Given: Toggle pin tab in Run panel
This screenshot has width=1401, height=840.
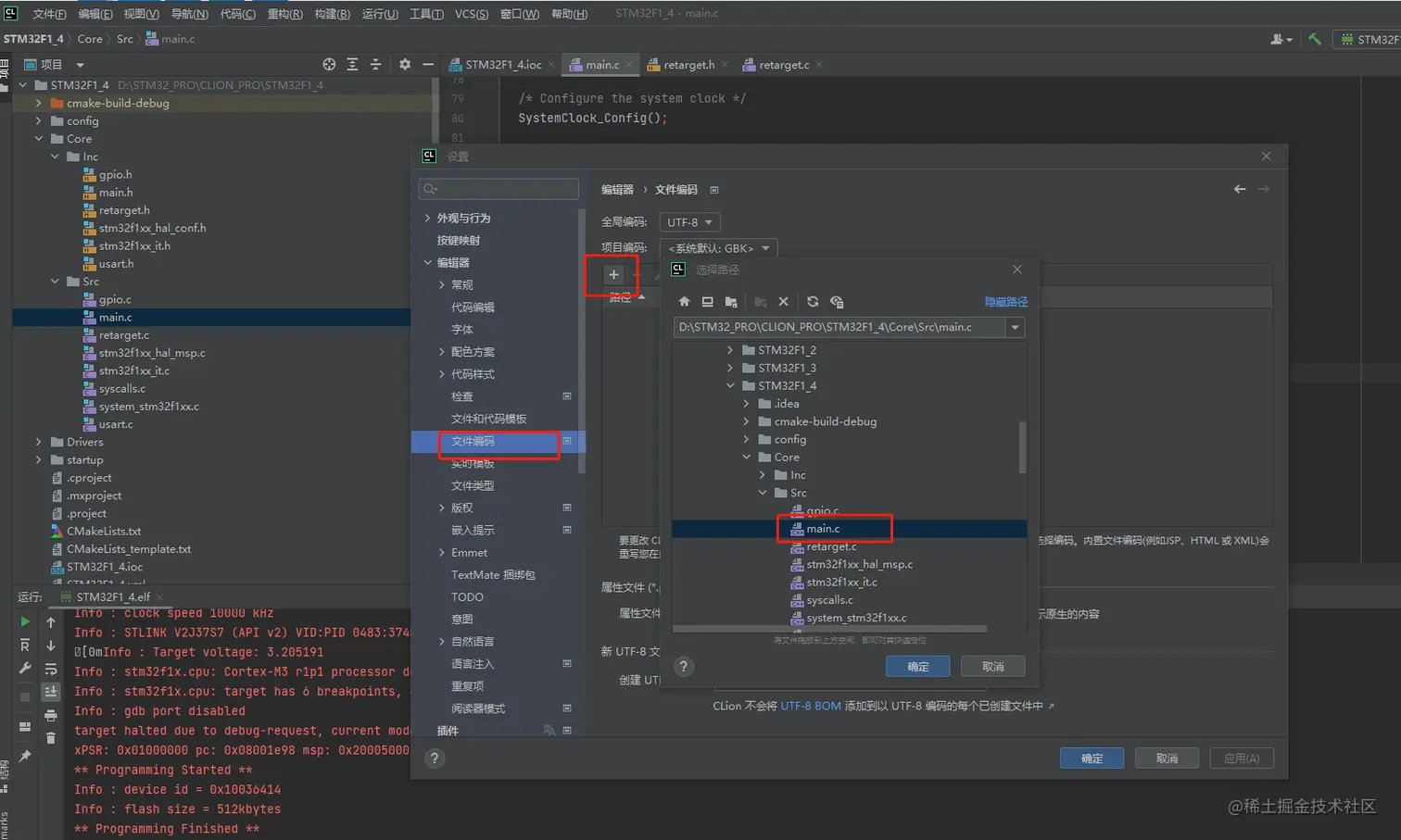Looking at the screenshot, I should [x=25, y=756].
